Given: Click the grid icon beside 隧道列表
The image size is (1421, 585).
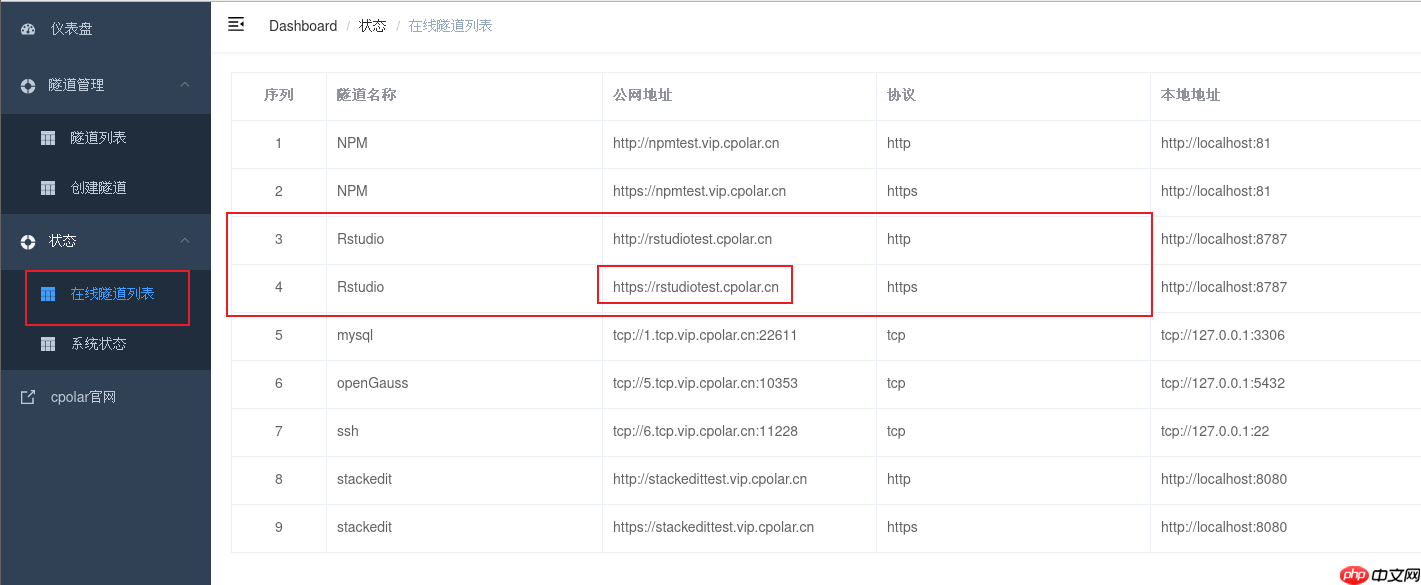Looking at the screenshot, I should coord(48,138).
